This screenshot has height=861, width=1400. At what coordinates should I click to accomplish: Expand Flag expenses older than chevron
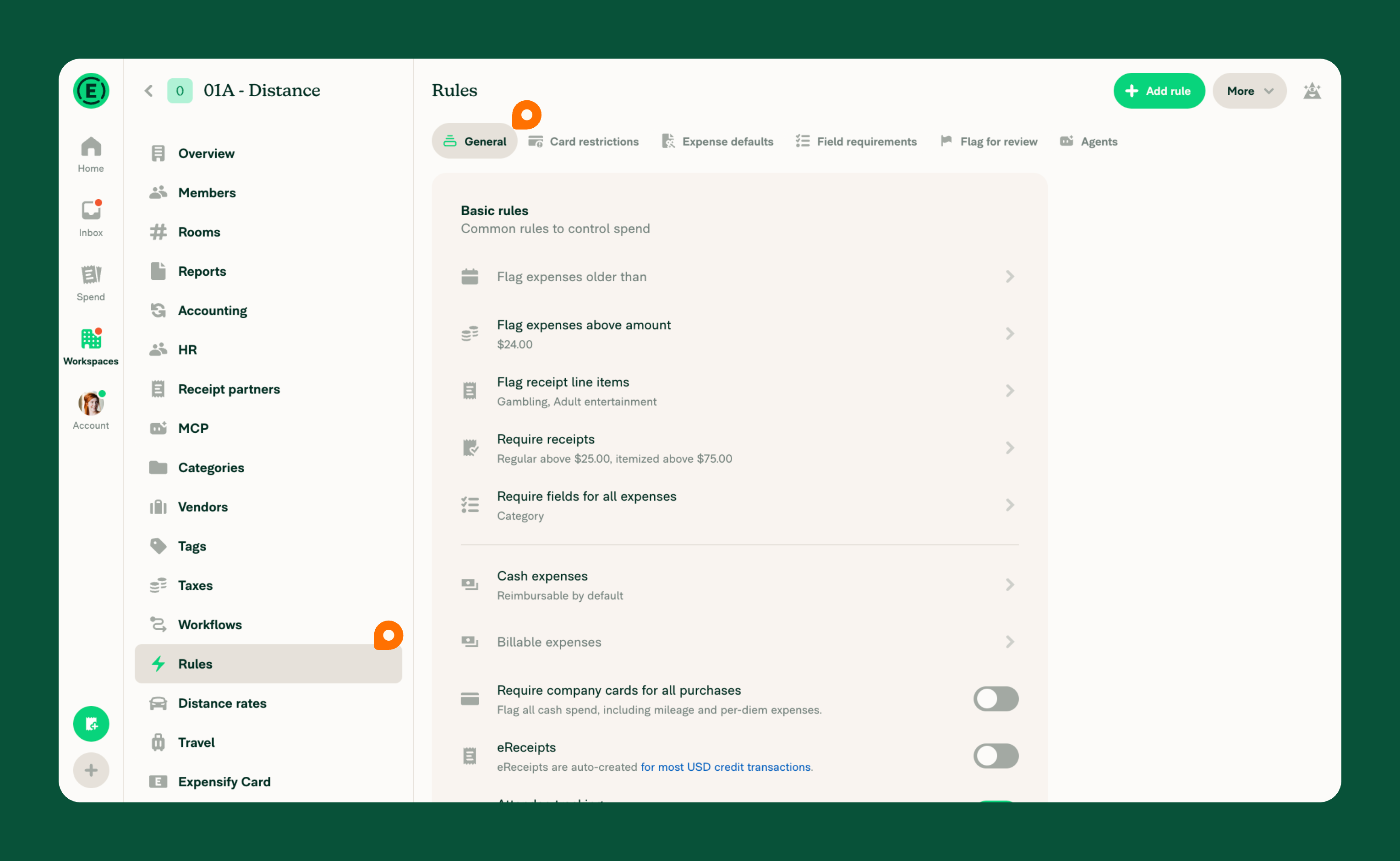(1010, 277)
